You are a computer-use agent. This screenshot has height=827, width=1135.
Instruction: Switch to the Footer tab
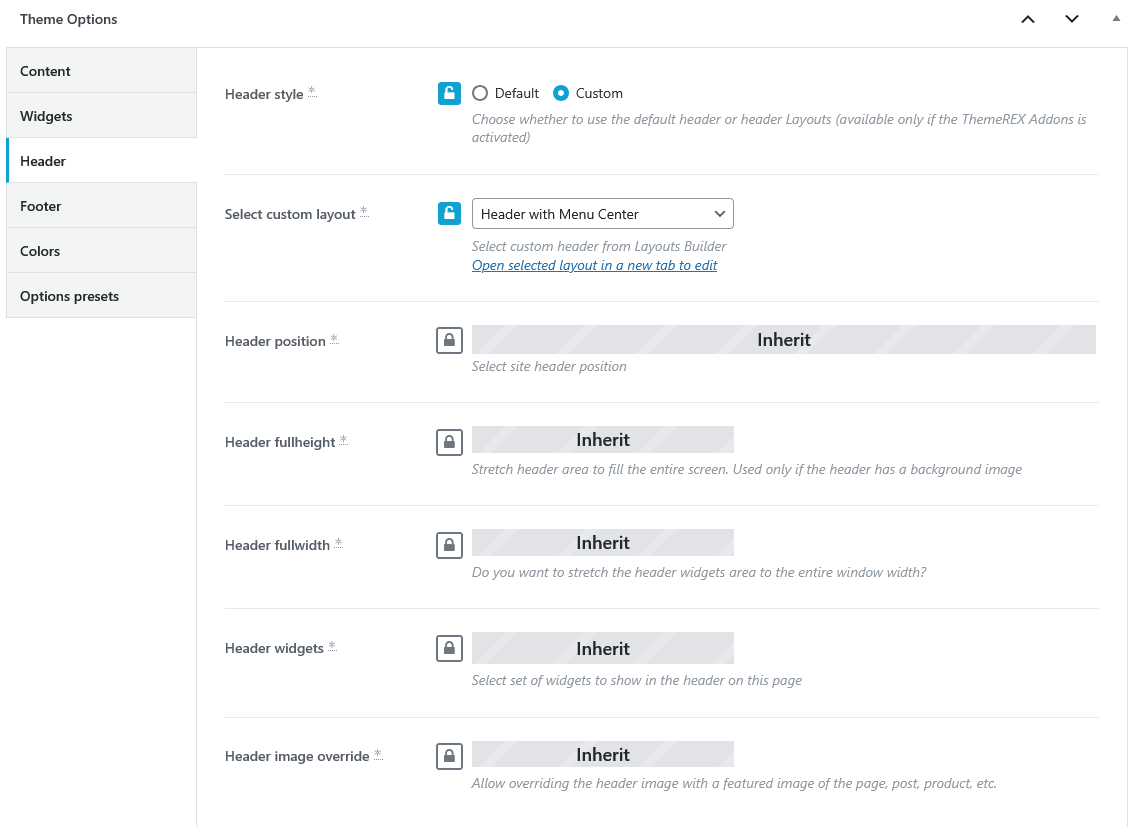click(x=101, y=206)
